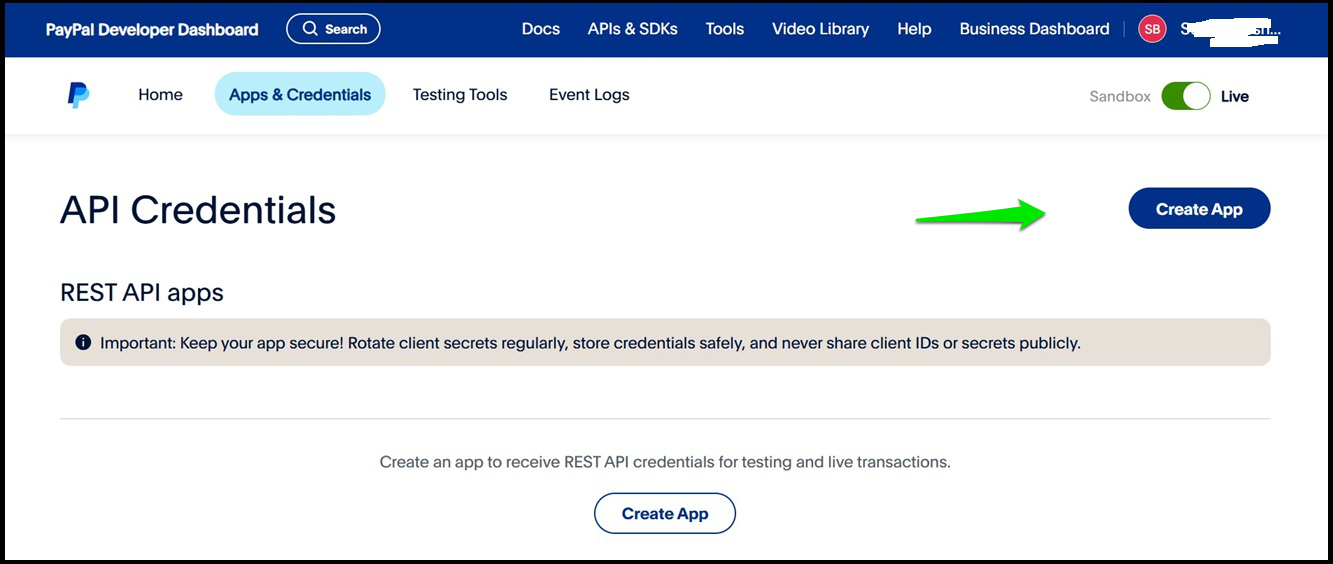Image resolution: width=1333 pixels, height=564 pixels.
Task: Click the PayPal logo icon
Action: (78, 95)
